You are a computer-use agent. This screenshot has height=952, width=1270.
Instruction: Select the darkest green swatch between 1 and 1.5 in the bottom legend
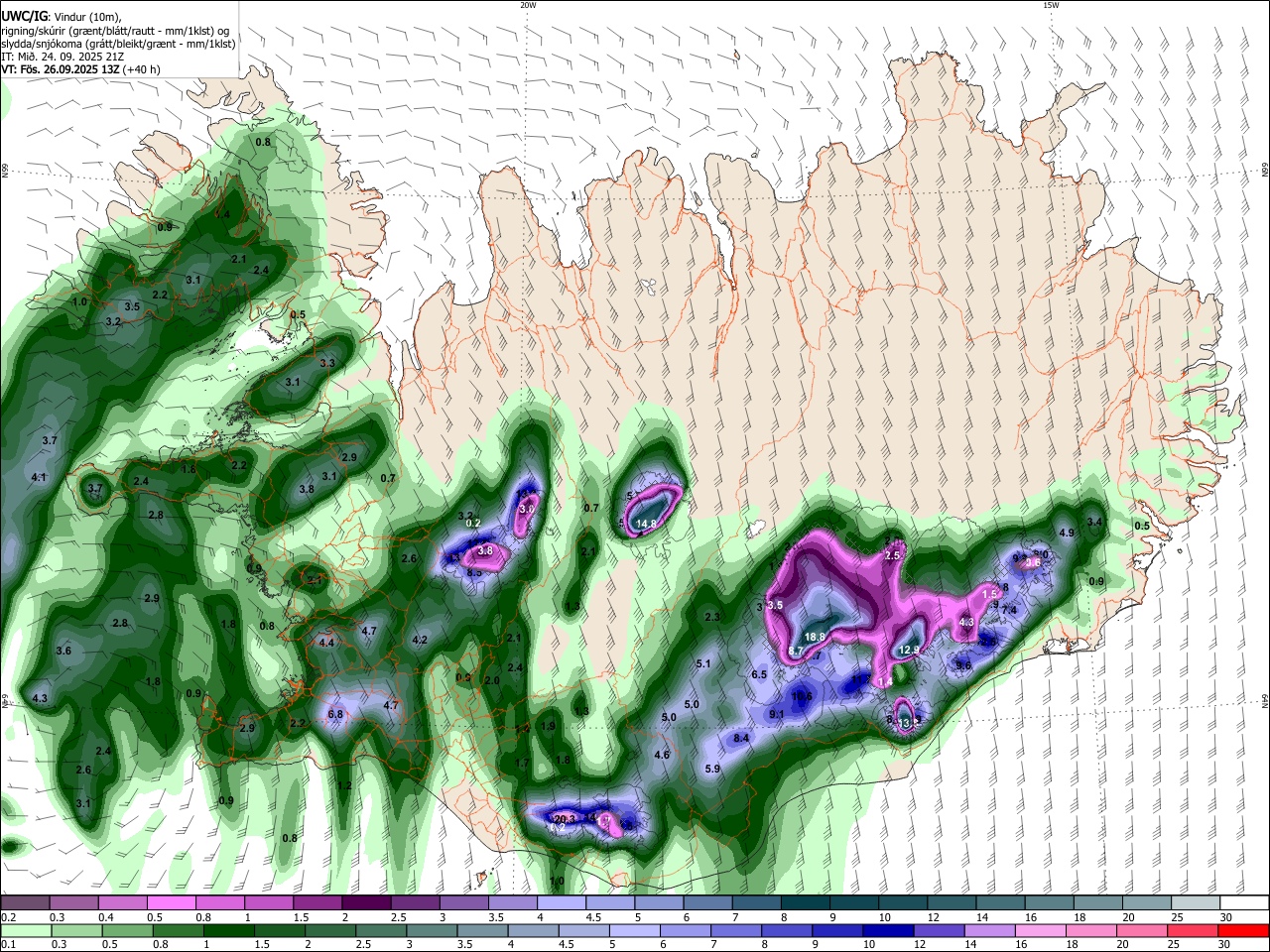pyautogui.click(x=228, y=931)
